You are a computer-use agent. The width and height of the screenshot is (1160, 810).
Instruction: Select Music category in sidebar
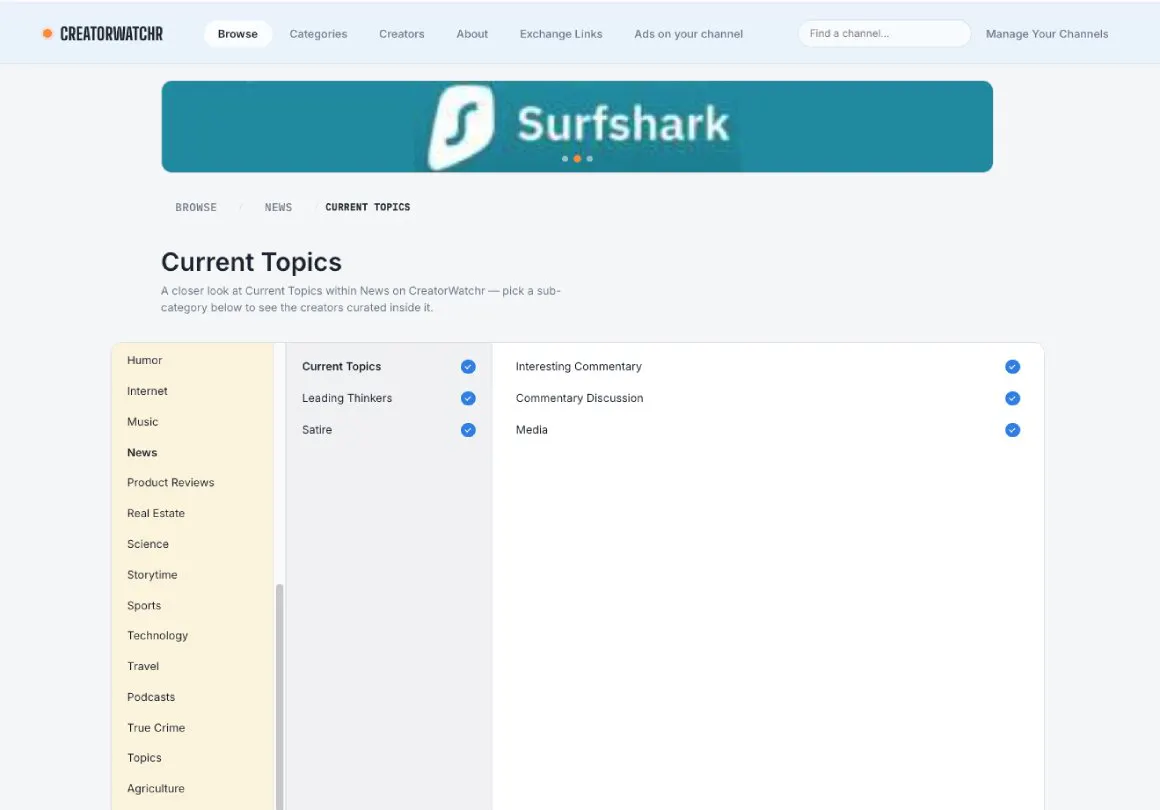[143, 422]
